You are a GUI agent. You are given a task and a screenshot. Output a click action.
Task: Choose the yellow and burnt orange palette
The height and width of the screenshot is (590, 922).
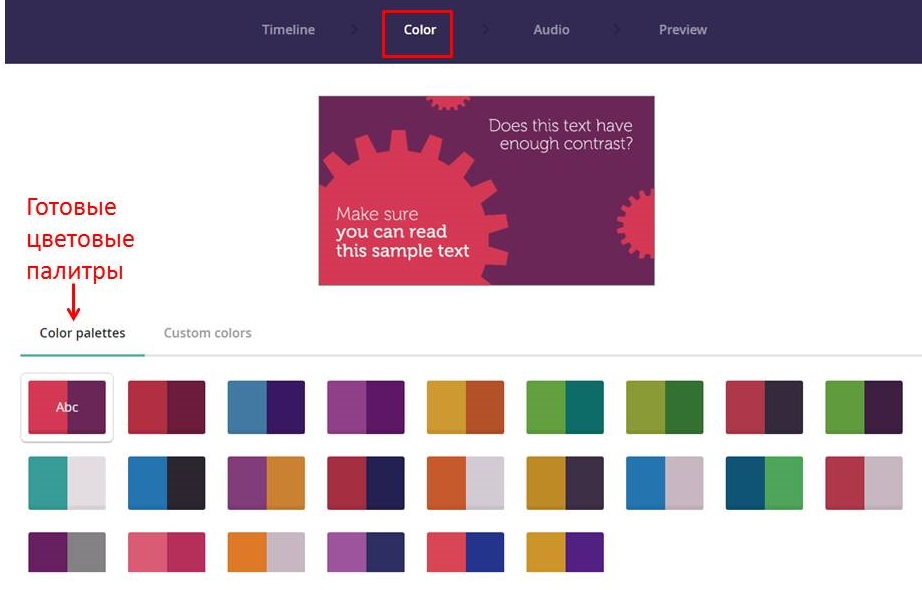click(x=465, y=407)
